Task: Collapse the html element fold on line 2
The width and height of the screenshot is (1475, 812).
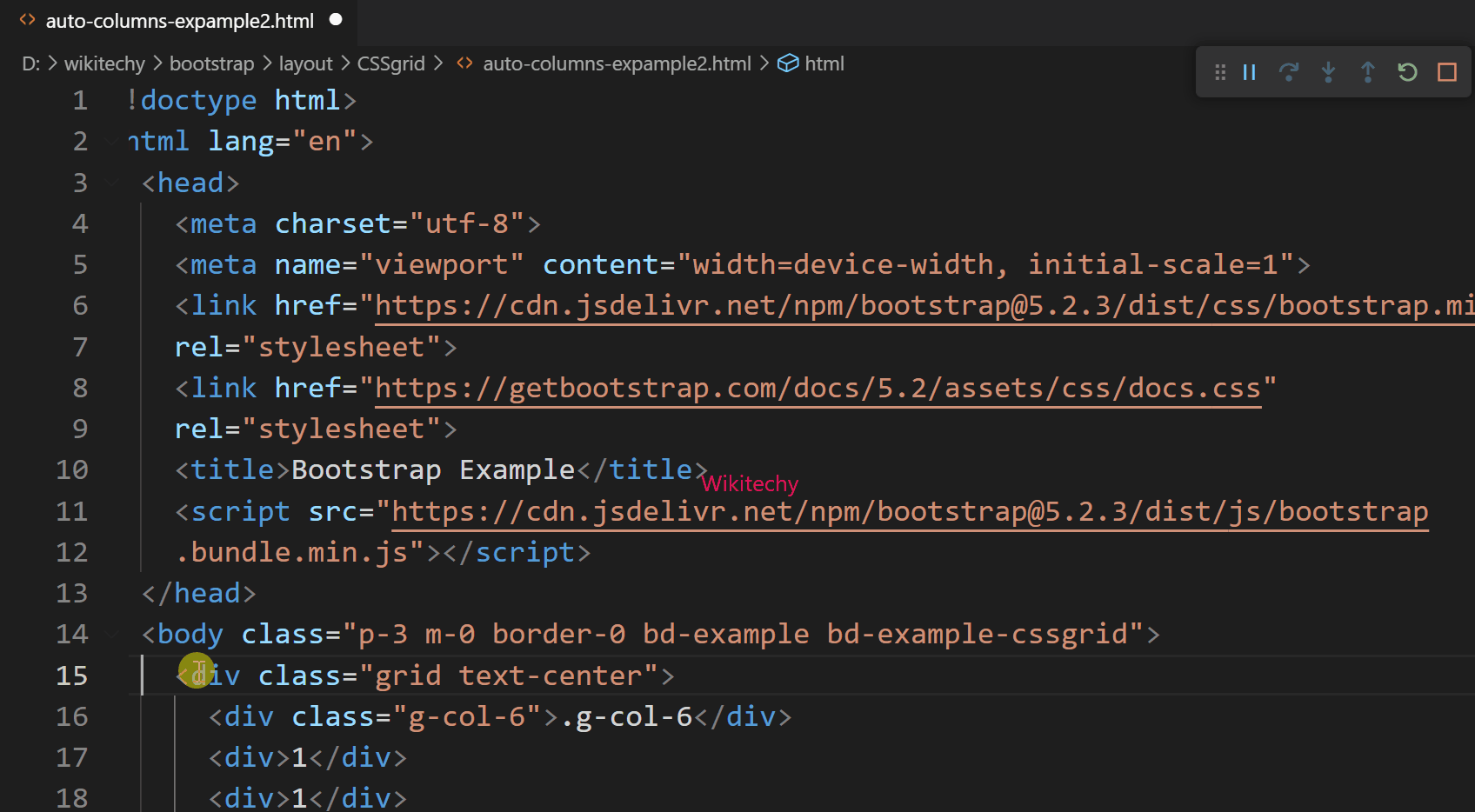Action: coord(113,141)
